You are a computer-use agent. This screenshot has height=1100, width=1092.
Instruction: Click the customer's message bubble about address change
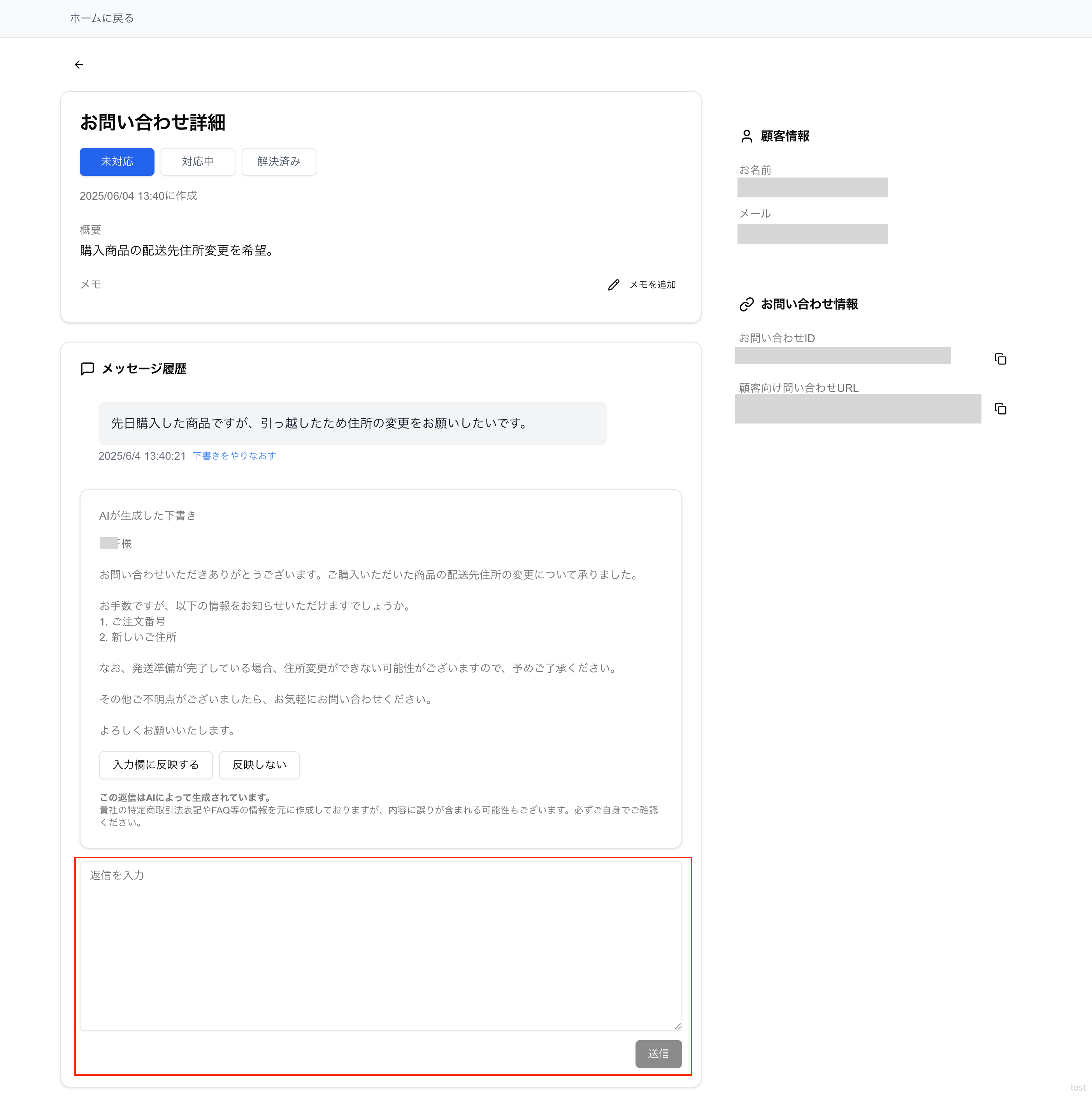click(x=353, y=423)
